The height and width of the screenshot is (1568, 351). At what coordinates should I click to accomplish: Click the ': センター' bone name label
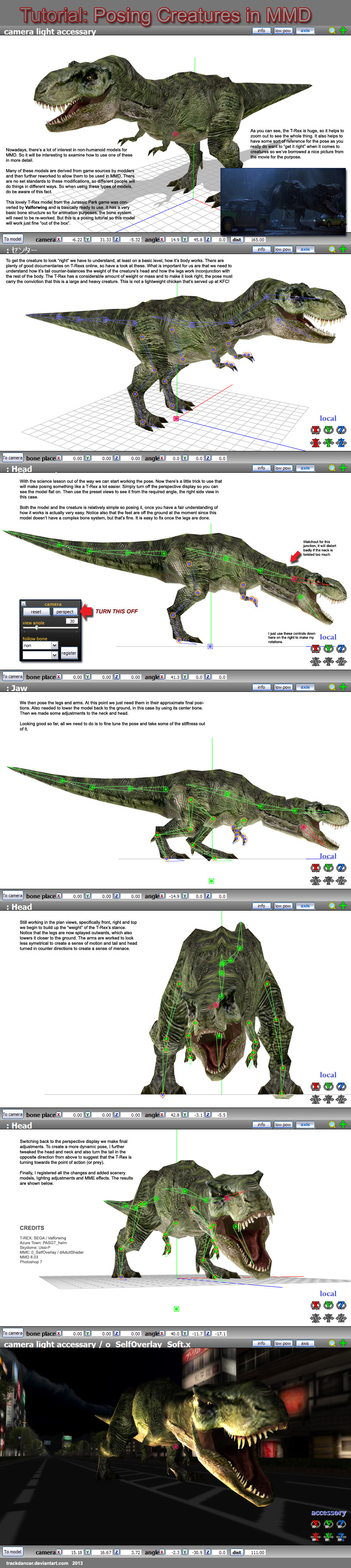pos(22,250)
